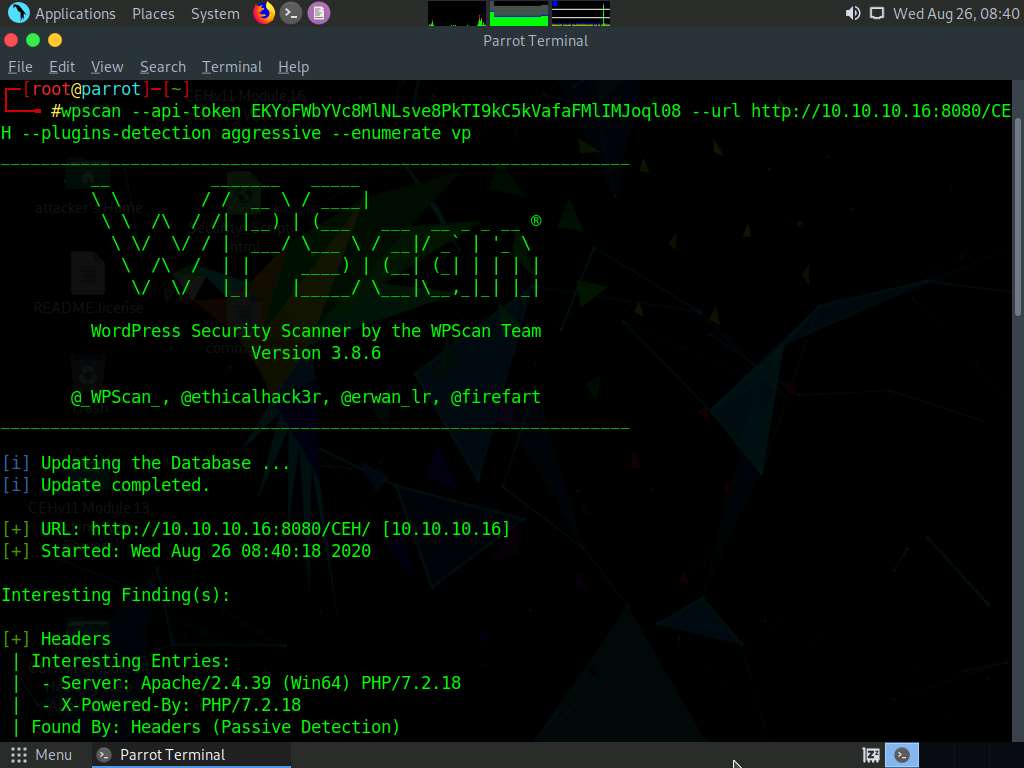Open the CPU usage graph in the top panel
1024x768 pixels.
click(x=456, y=13)
